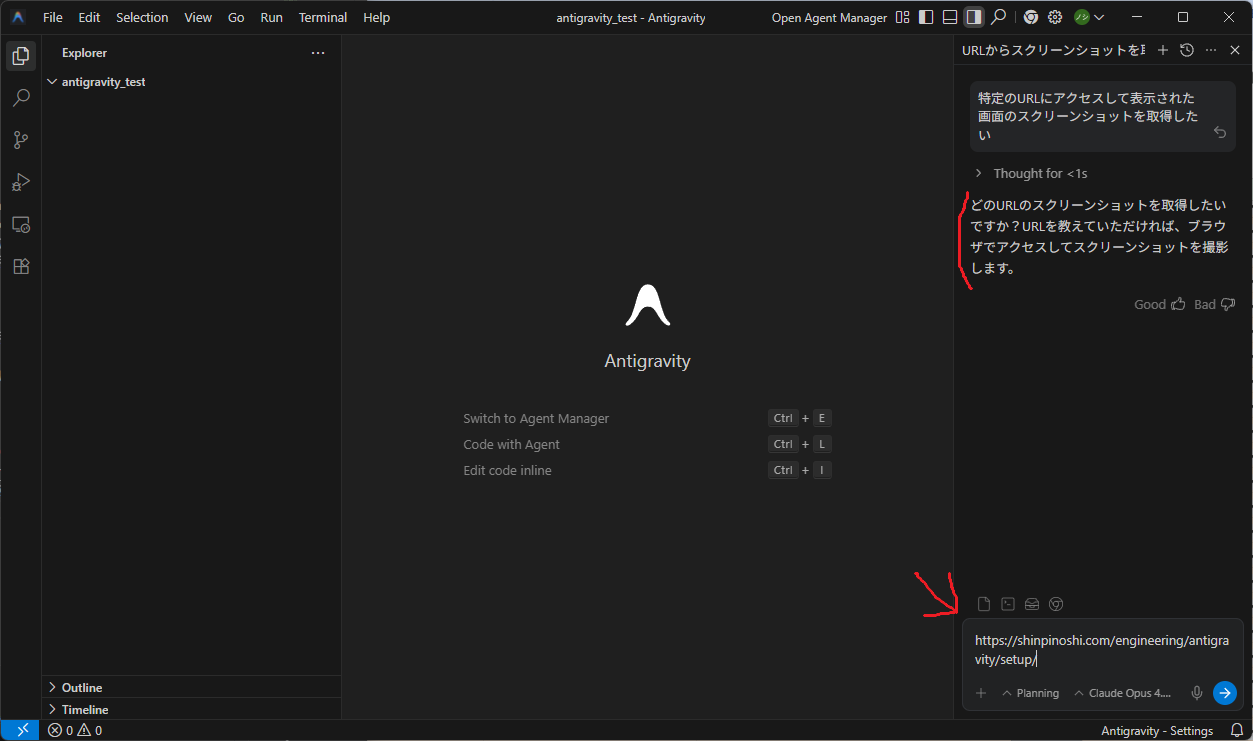Open the View menu

[198, 17]
